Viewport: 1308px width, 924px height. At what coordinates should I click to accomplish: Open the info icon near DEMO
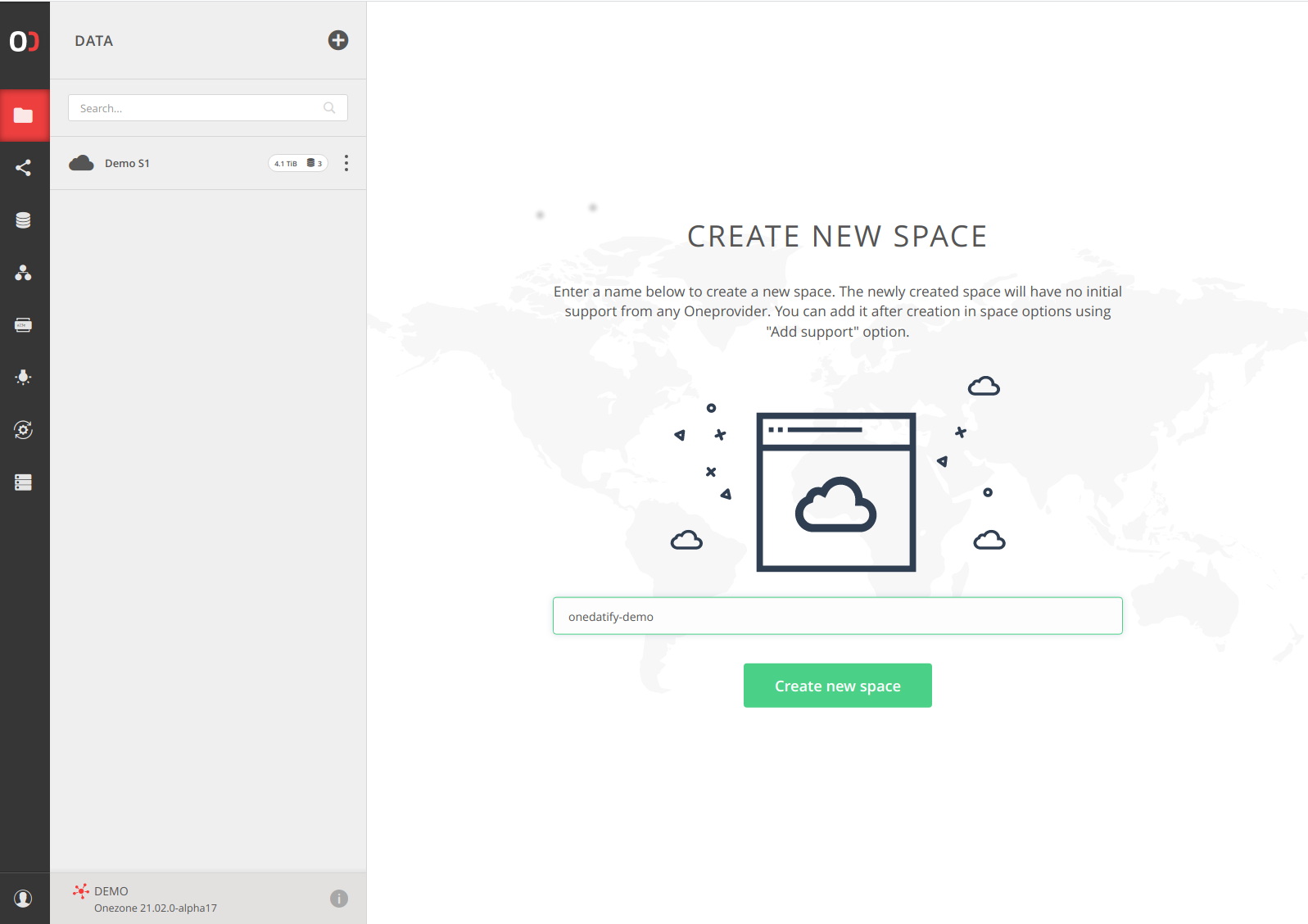339,899
